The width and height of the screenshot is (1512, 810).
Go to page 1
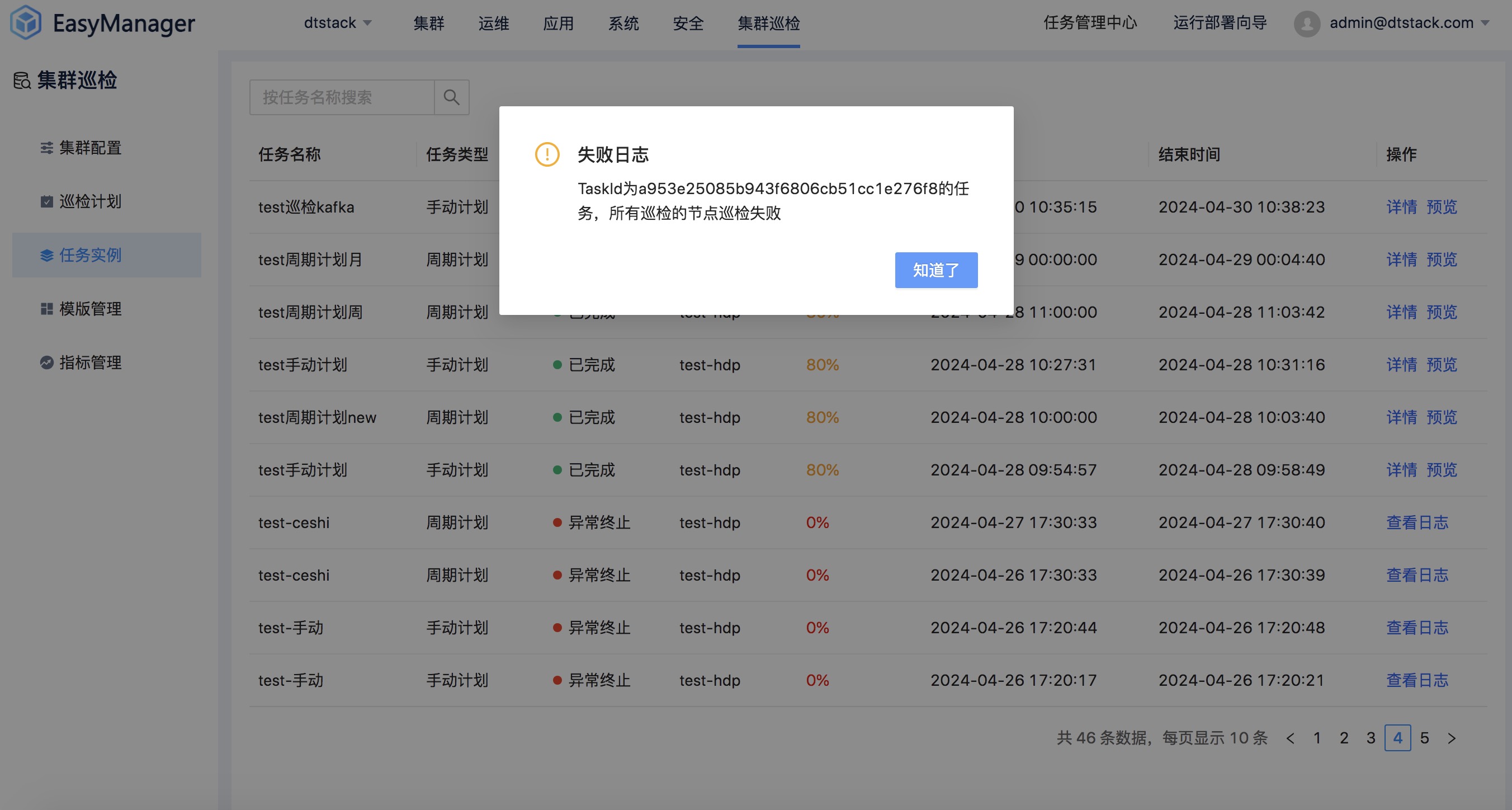pos(1317,738)
